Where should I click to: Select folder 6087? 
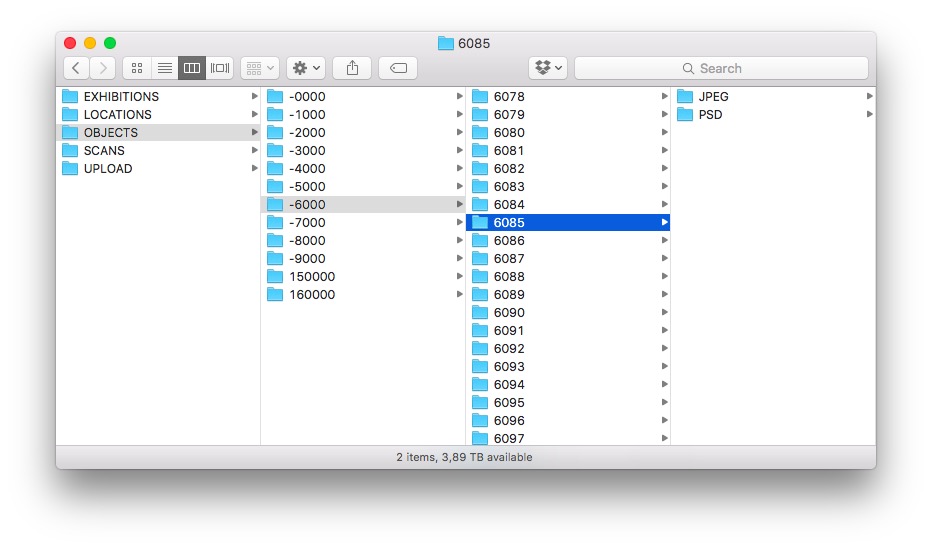tap(568, 258)
